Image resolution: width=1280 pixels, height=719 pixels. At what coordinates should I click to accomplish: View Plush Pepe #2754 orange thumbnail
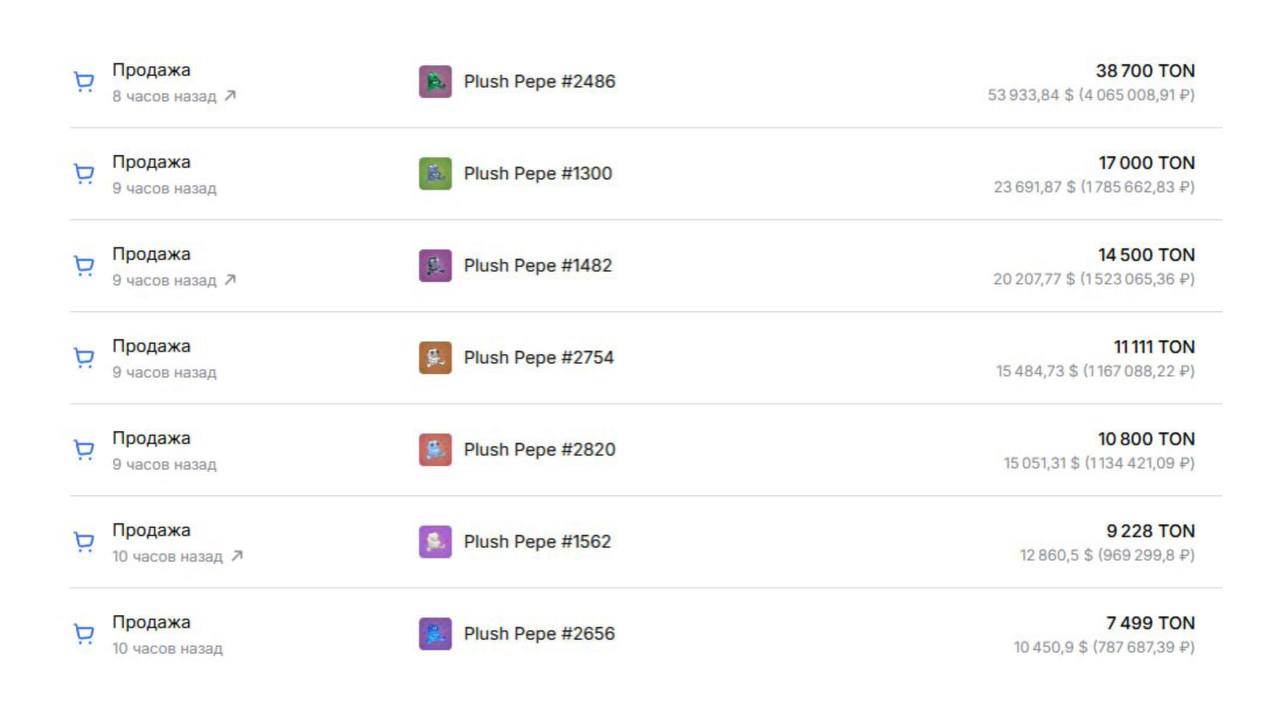coord(435,358)
